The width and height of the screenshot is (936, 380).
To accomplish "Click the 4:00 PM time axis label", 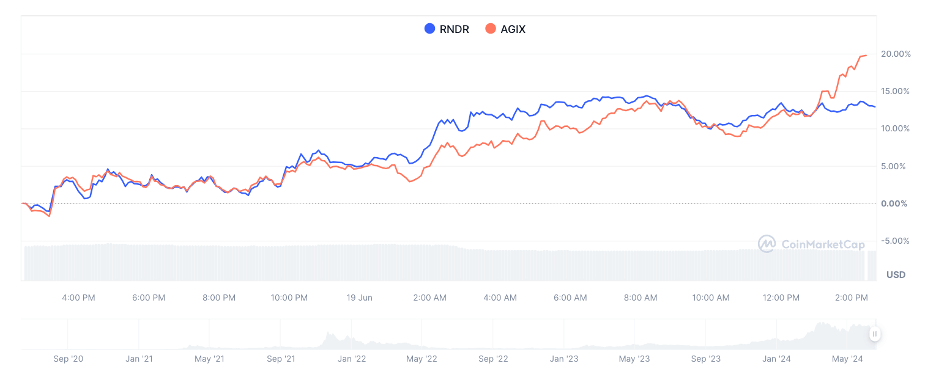I will click(79, 297).
